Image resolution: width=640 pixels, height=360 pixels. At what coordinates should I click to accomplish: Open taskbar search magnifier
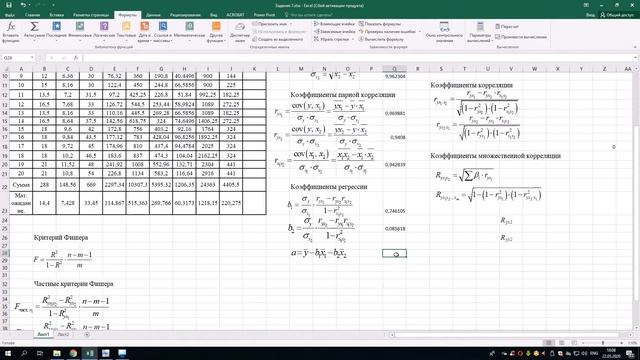[x=24, y=353]
